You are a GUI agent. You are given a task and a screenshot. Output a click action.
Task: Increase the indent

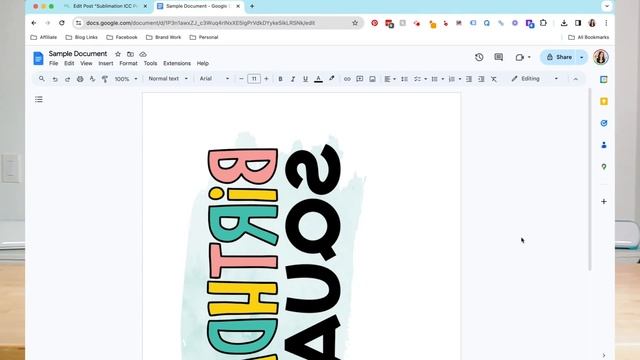click(x=481, y=79)
